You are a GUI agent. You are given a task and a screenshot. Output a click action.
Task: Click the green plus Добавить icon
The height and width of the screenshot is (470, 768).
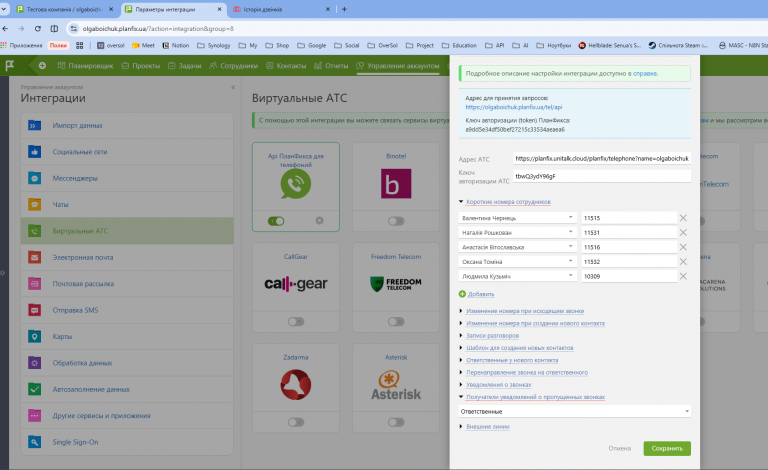point(462,294)
